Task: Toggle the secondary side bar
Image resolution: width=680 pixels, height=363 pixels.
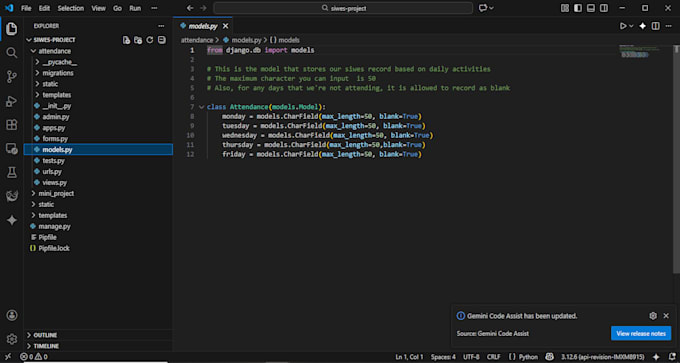Action: pyautogui.click(x=604, y=8)
